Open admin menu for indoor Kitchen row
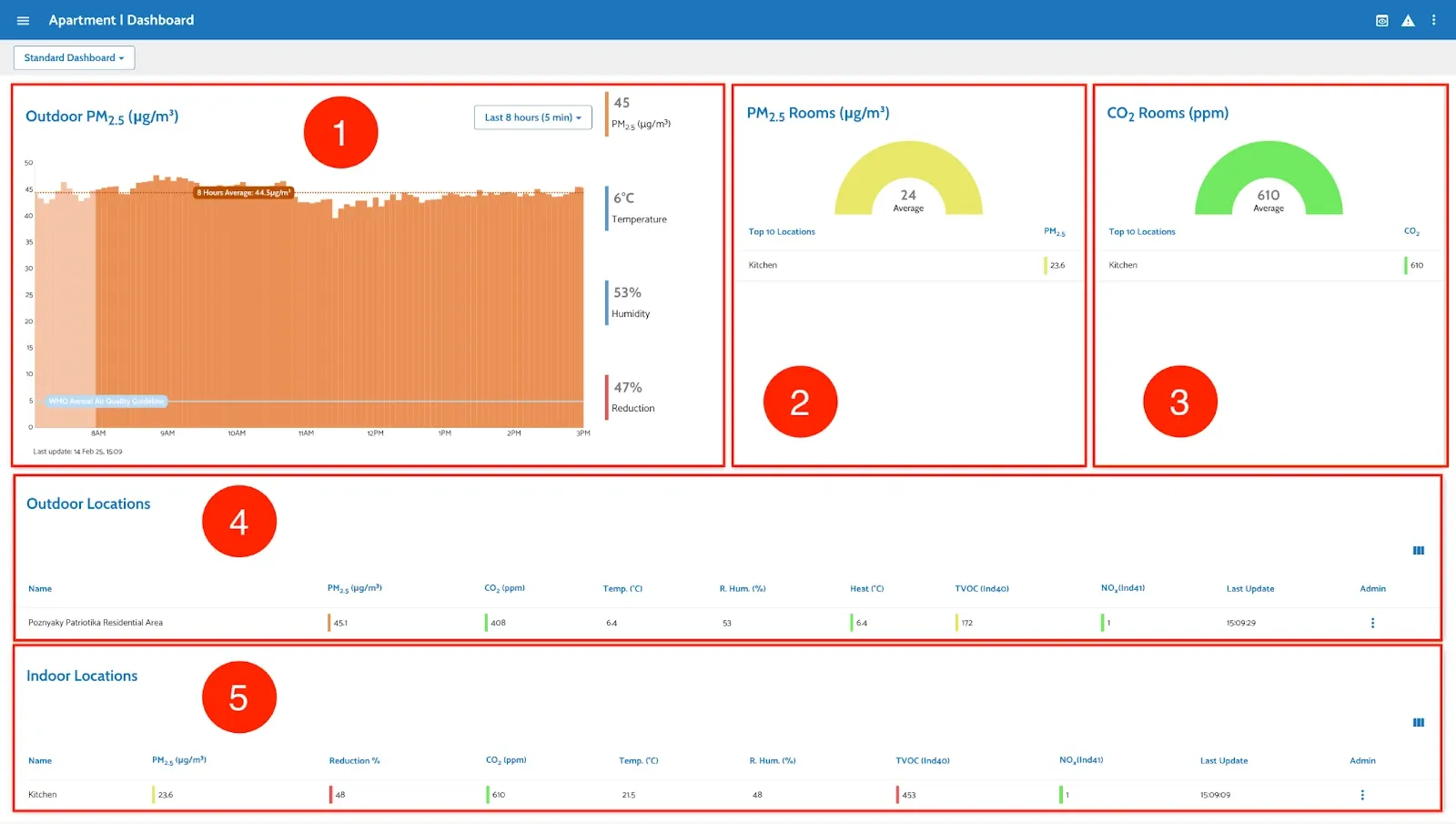Viewport: 1456px width, 824px height. (x=1361, y=795)
